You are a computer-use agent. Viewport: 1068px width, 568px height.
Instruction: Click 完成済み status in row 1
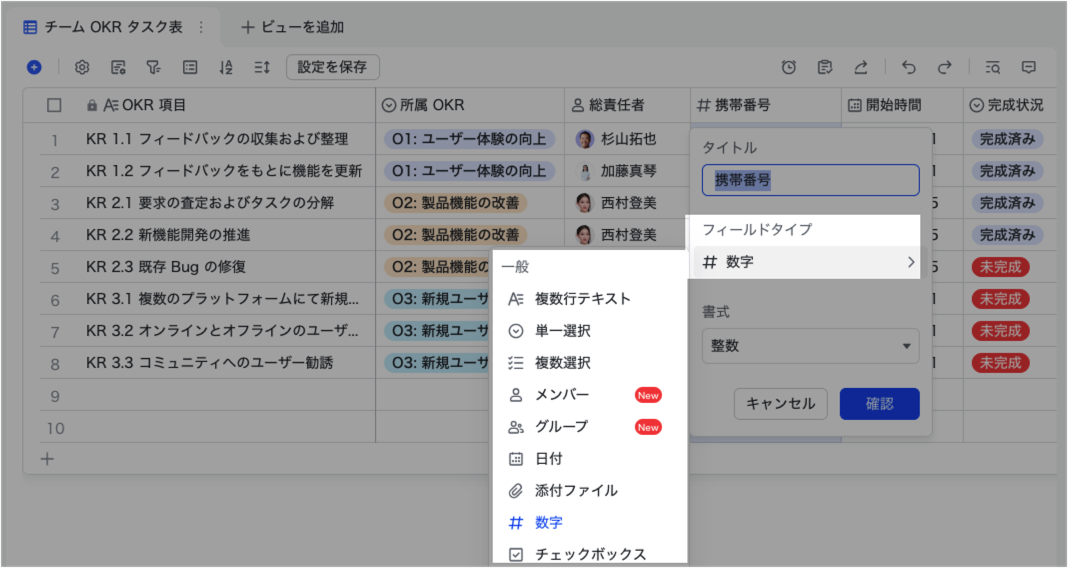(x=1007, y=139)
